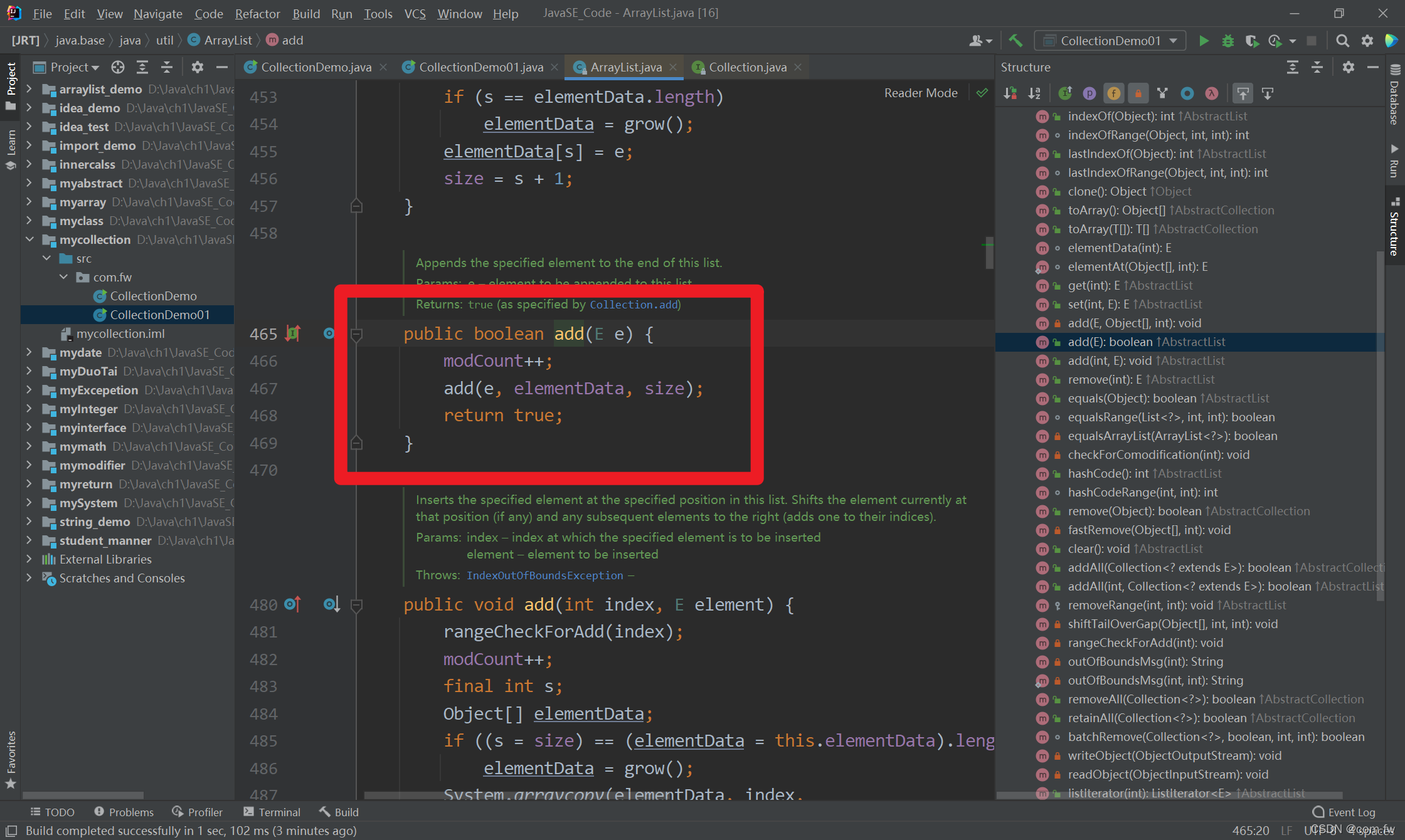Viewport: 1405px width, 840px height.
Task: Click Select Opened File target icon
Action: pos(118,67)
